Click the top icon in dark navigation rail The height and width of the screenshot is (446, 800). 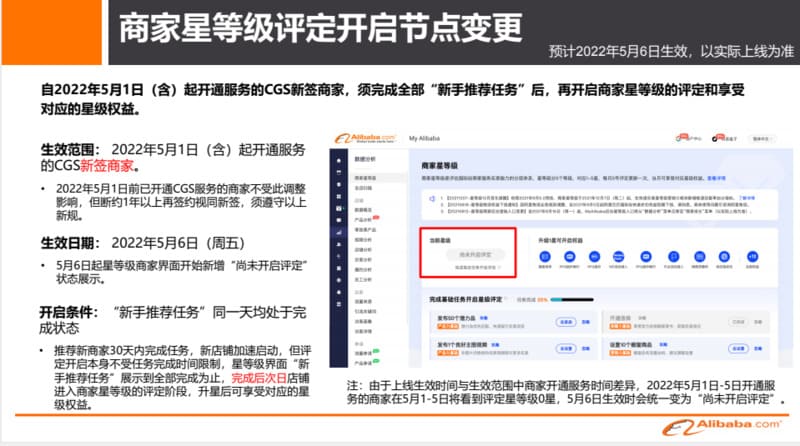338,160
